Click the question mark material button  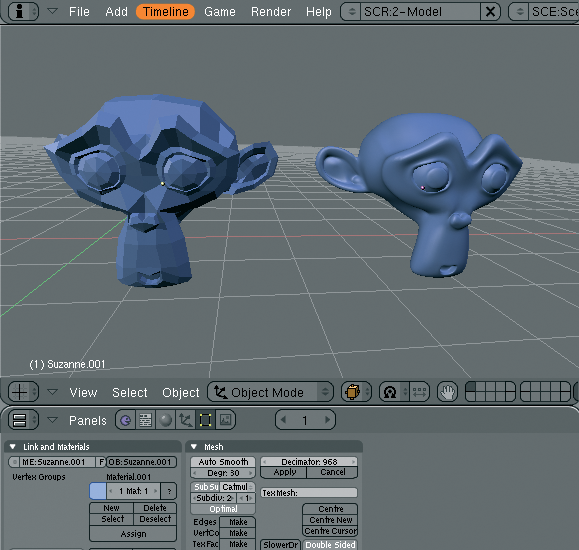[x=169, y=491]
